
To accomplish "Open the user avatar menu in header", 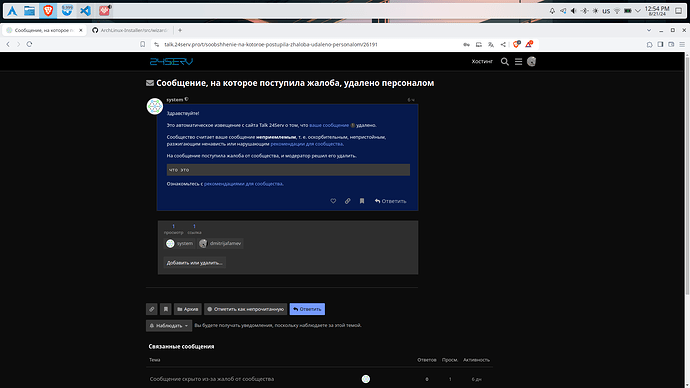I will pyautogui.click(x=532, y=62).
